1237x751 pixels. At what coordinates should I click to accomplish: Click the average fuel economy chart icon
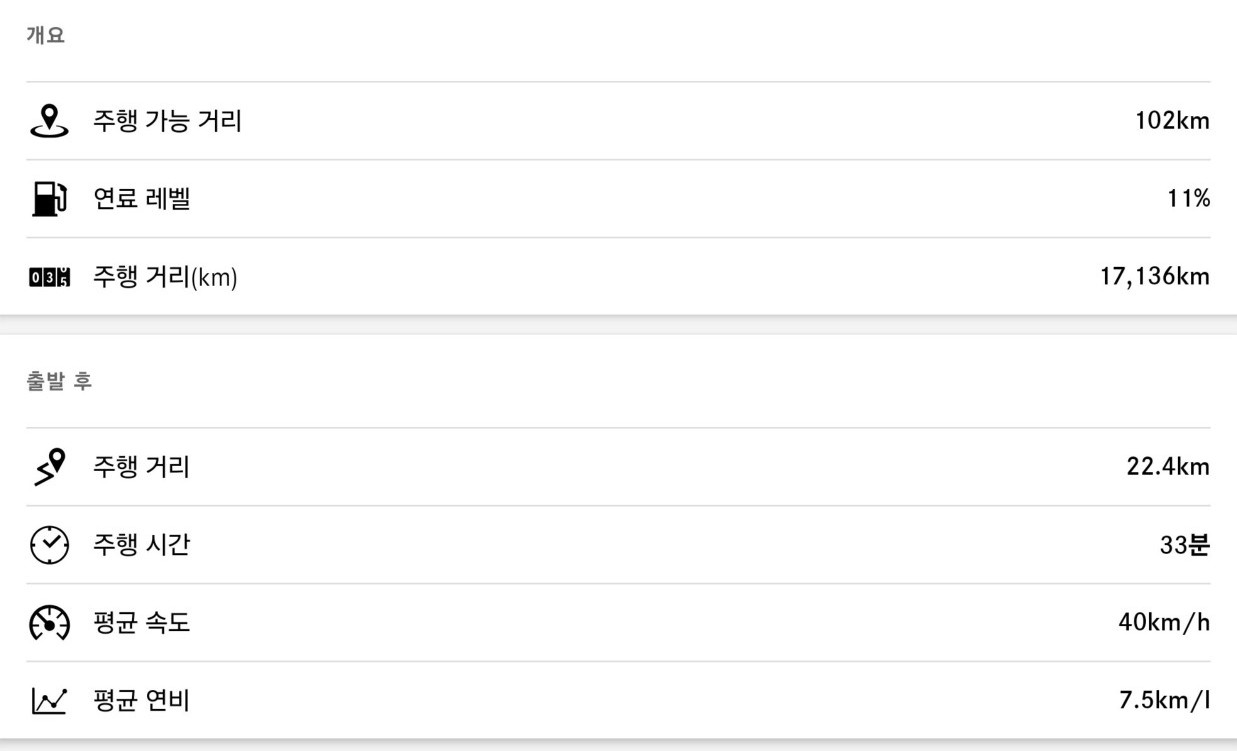click(x=49, y=701)
